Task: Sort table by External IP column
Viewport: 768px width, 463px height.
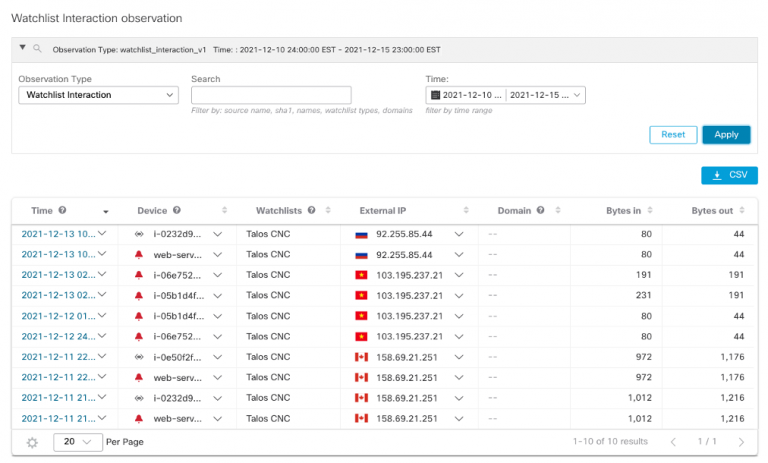Action: click(464, 211)
